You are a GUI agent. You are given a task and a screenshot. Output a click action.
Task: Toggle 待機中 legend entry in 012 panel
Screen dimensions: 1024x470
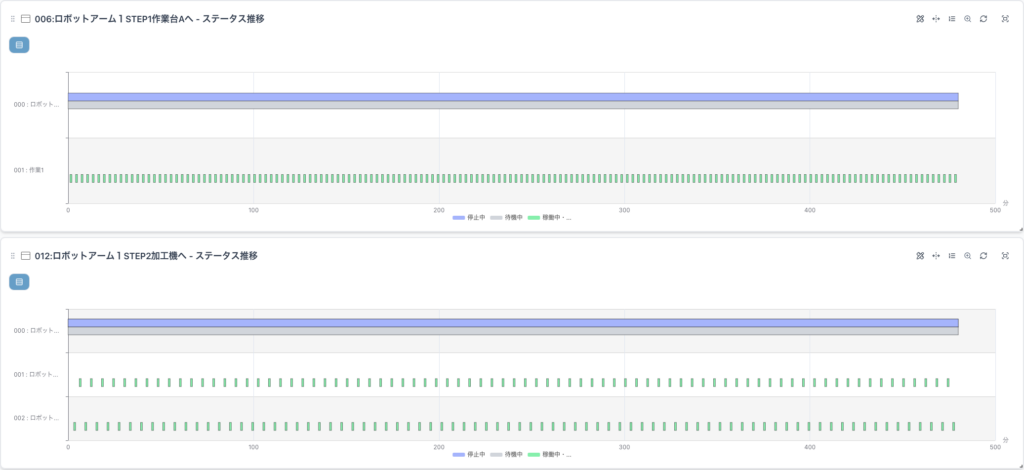[x=506, y=454]
